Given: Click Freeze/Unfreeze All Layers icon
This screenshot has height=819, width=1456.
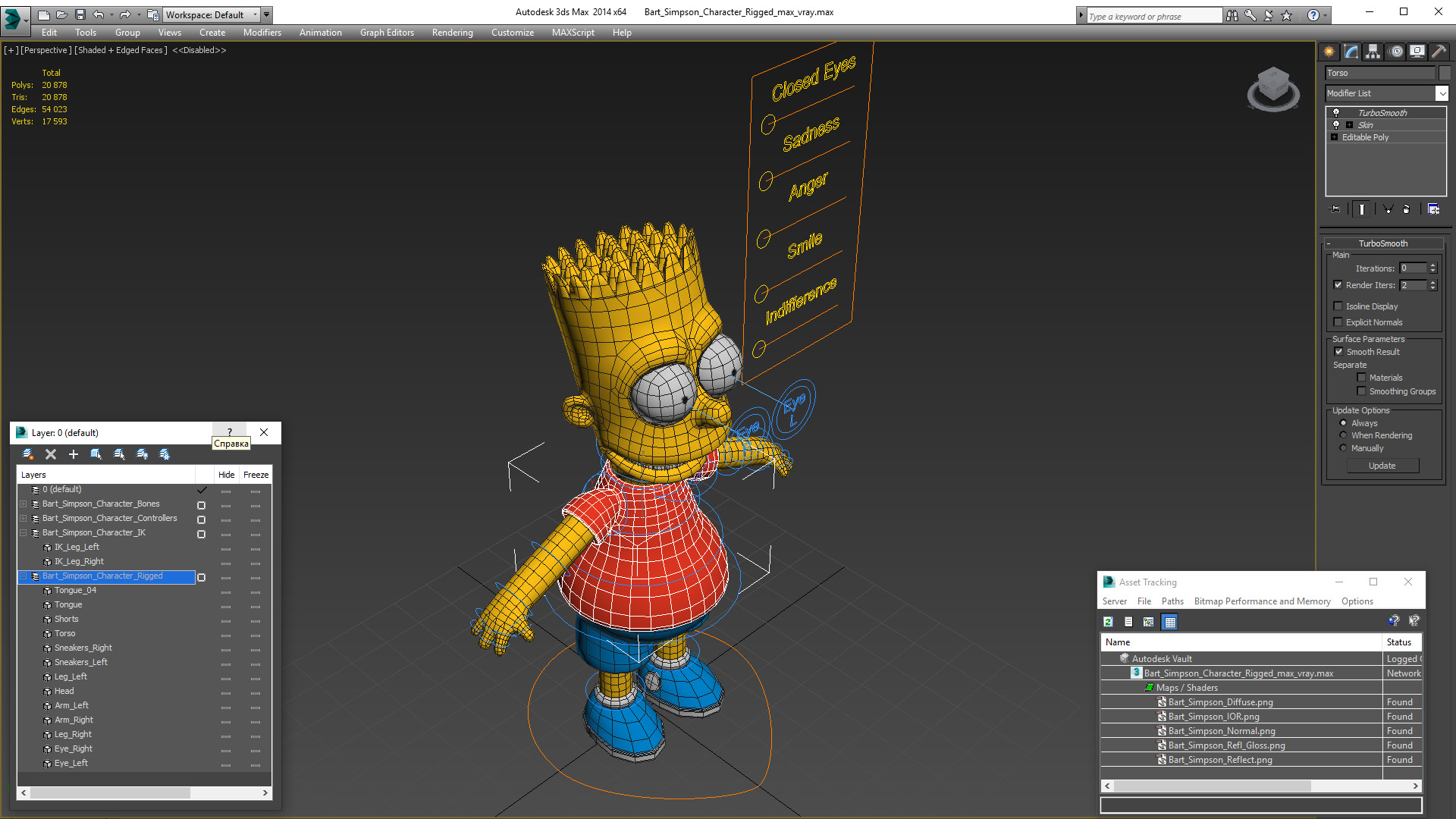Looking at the screenshot, I should 165,454.
